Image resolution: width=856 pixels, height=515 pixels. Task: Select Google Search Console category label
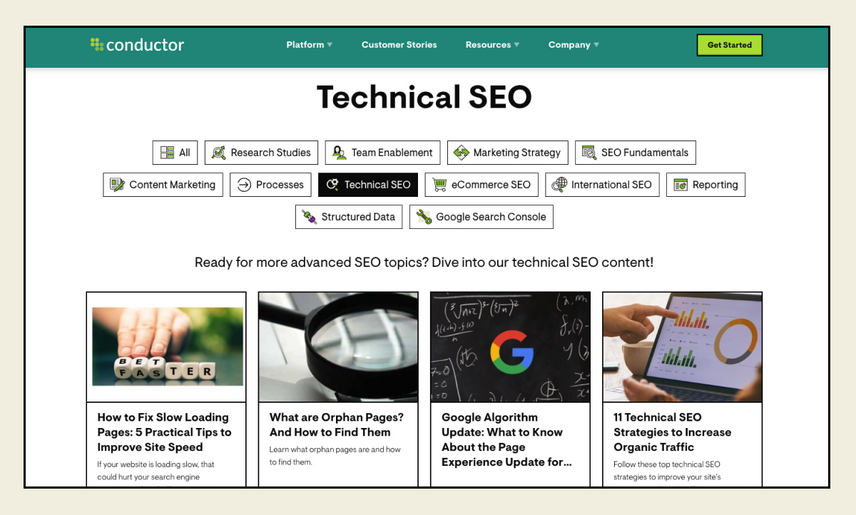(x=491, y=217)
